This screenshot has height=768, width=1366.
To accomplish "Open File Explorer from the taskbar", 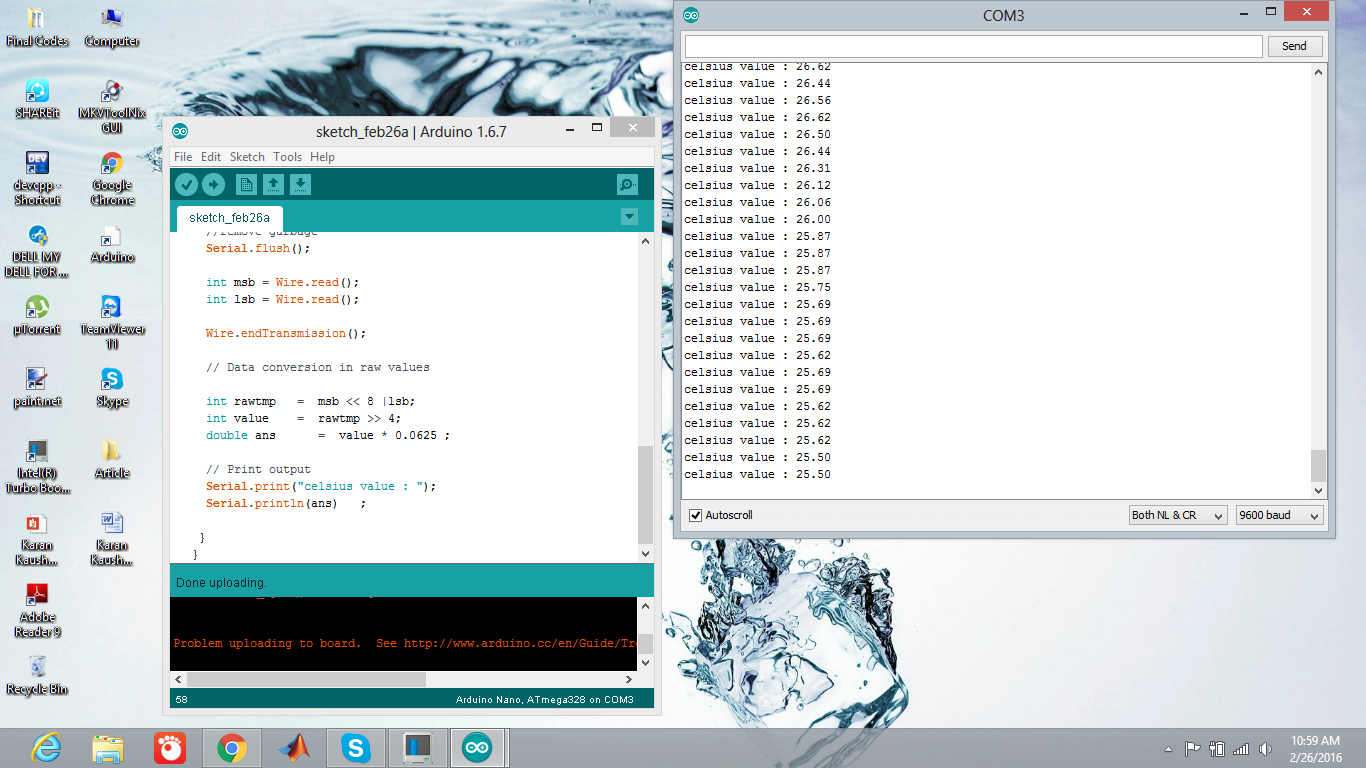I will 107,748.
